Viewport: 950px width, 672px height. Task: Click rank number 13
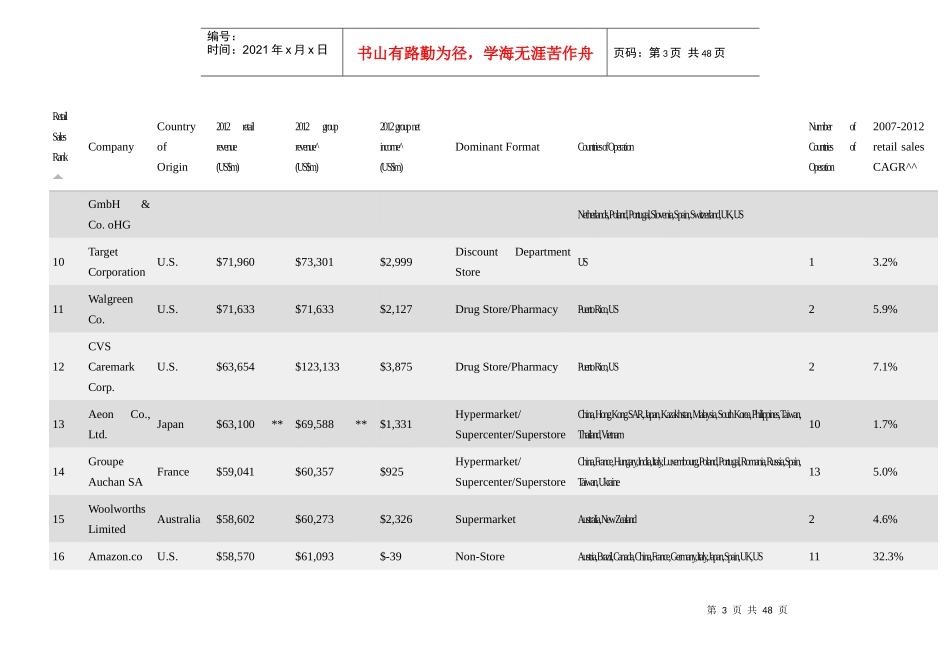tap(58, 424)
